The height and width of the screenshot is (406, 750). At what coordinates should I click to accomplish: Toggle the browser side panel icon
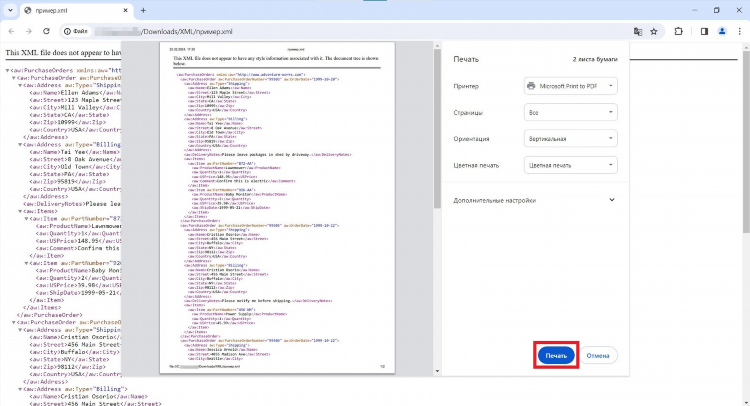[704, 32]
